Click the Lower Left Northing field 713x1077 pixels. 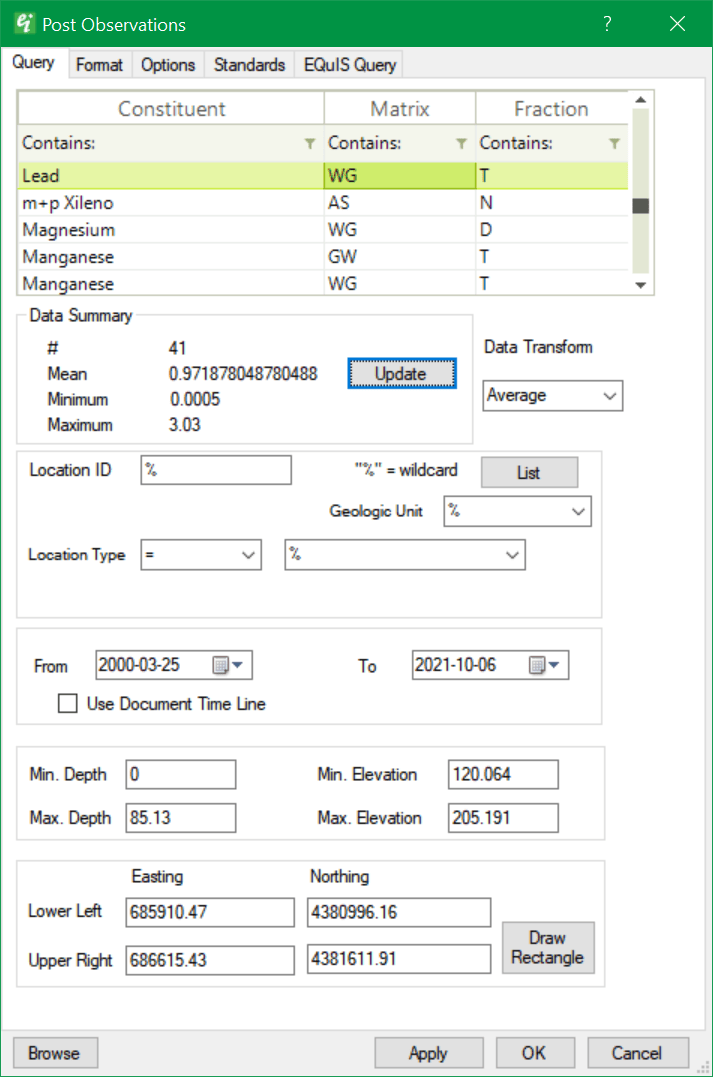click(x=399, y=912)
